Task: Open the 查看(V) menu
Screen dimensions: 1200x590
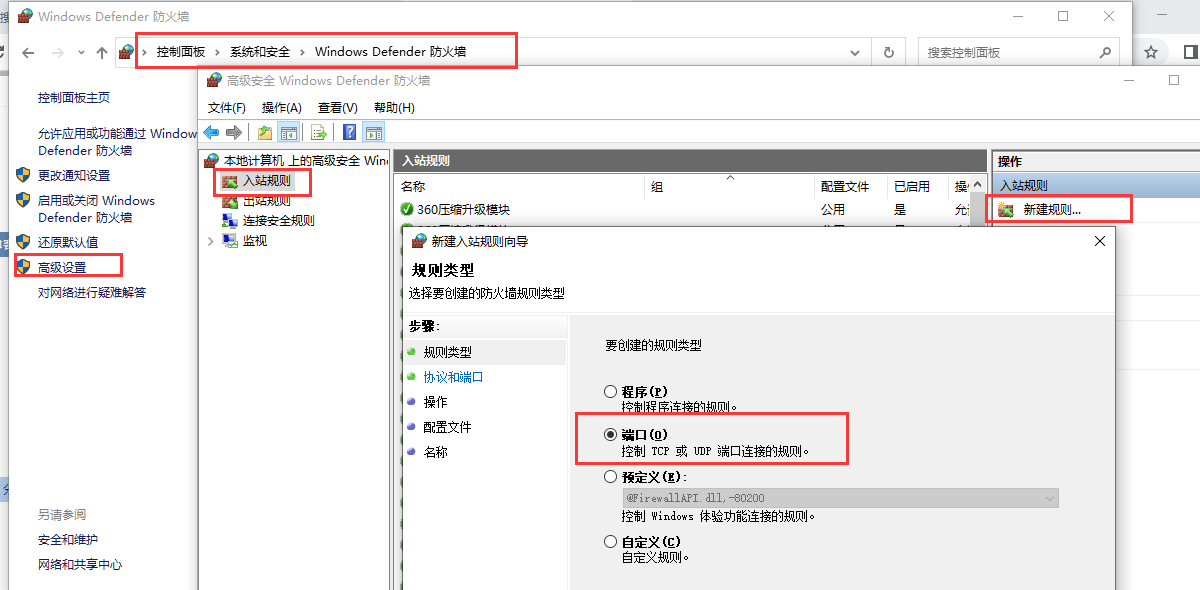Action: coord(338,108)
